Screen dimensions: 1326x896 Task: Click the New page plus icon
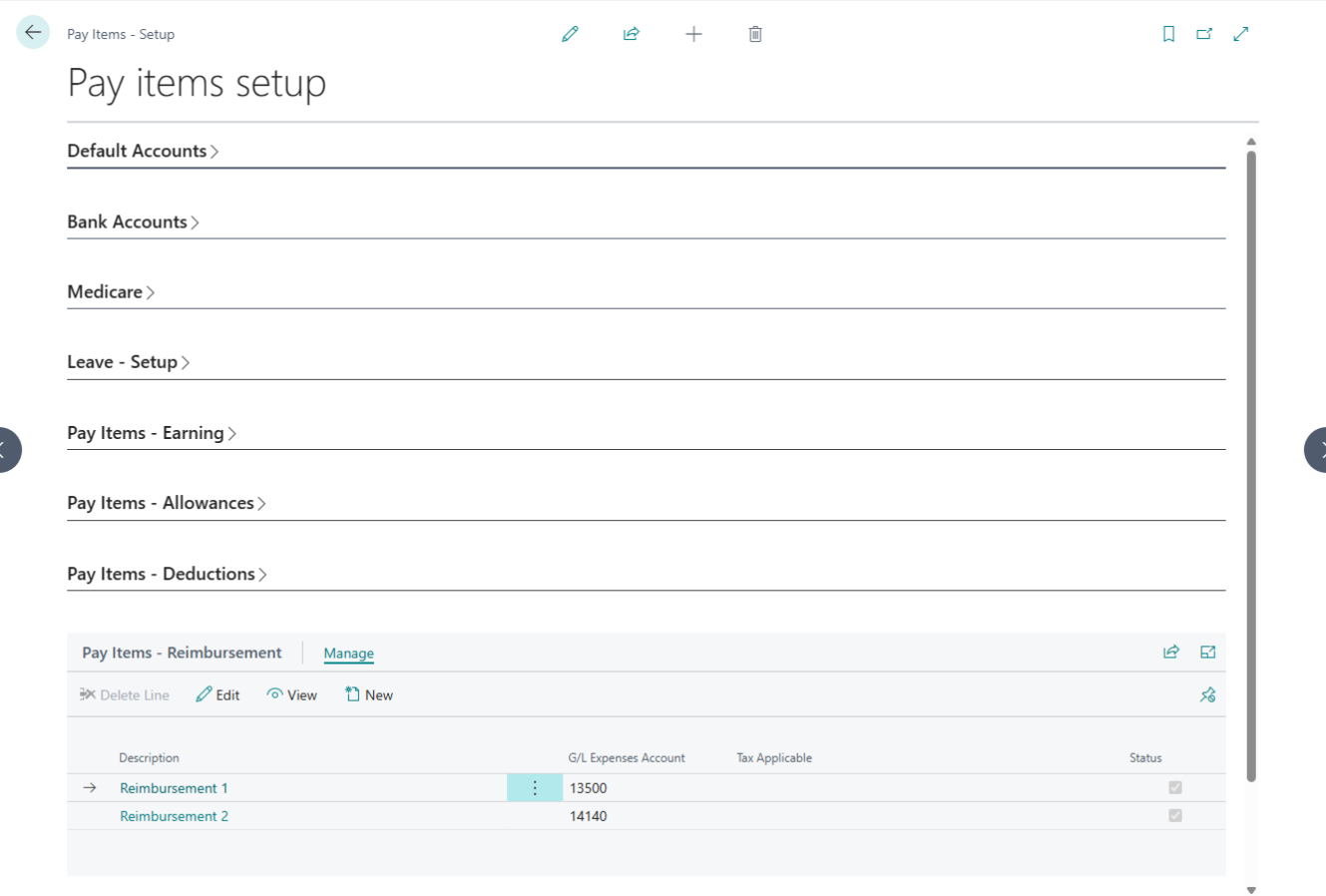pyautogui.click(x=693, y=33)
